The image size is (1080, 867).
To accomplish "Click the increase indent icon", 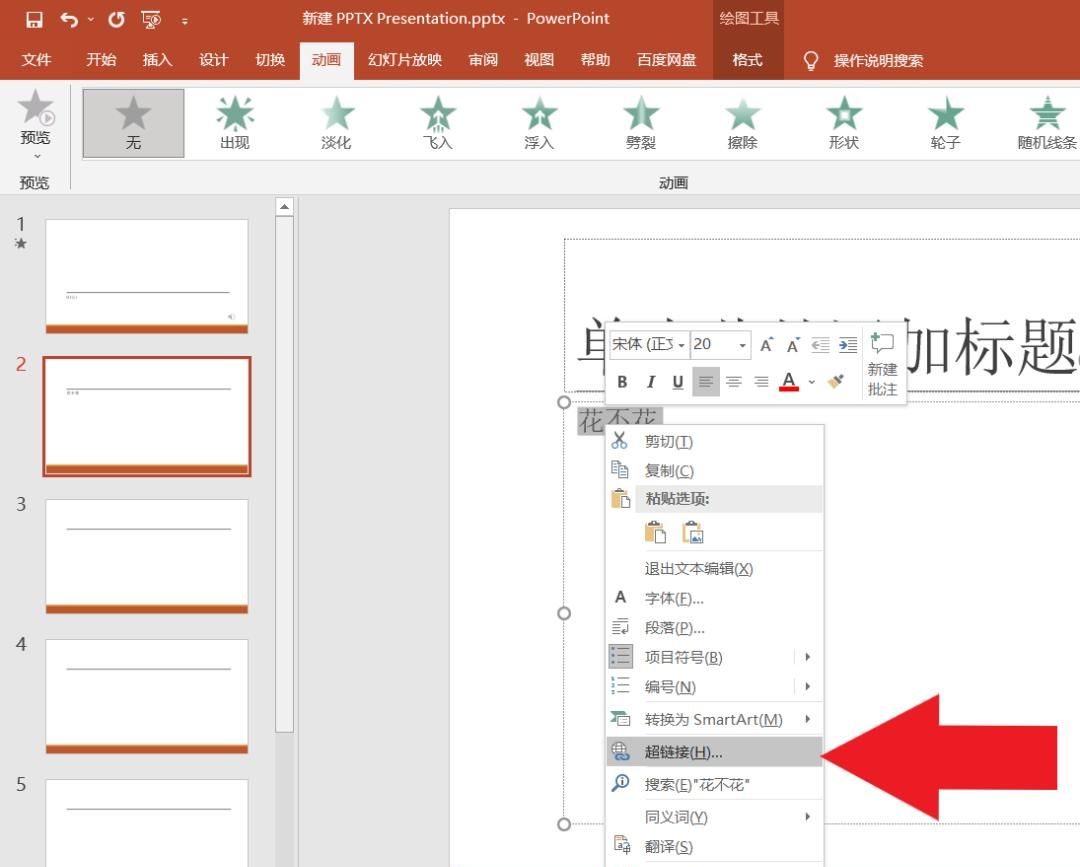I will 847,345.
